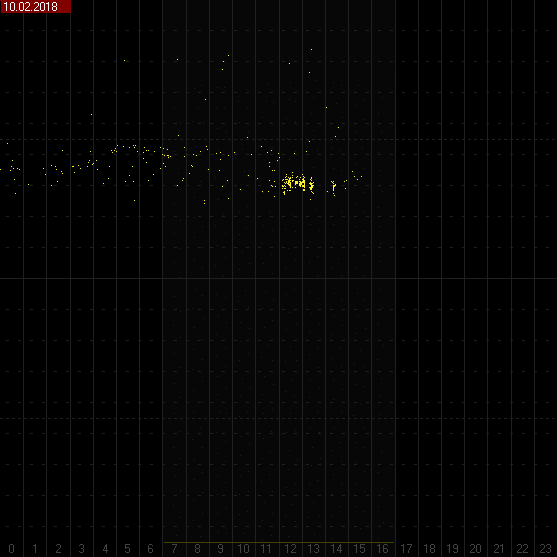Select hour 13 on the time axis

(x=313, y=548)
